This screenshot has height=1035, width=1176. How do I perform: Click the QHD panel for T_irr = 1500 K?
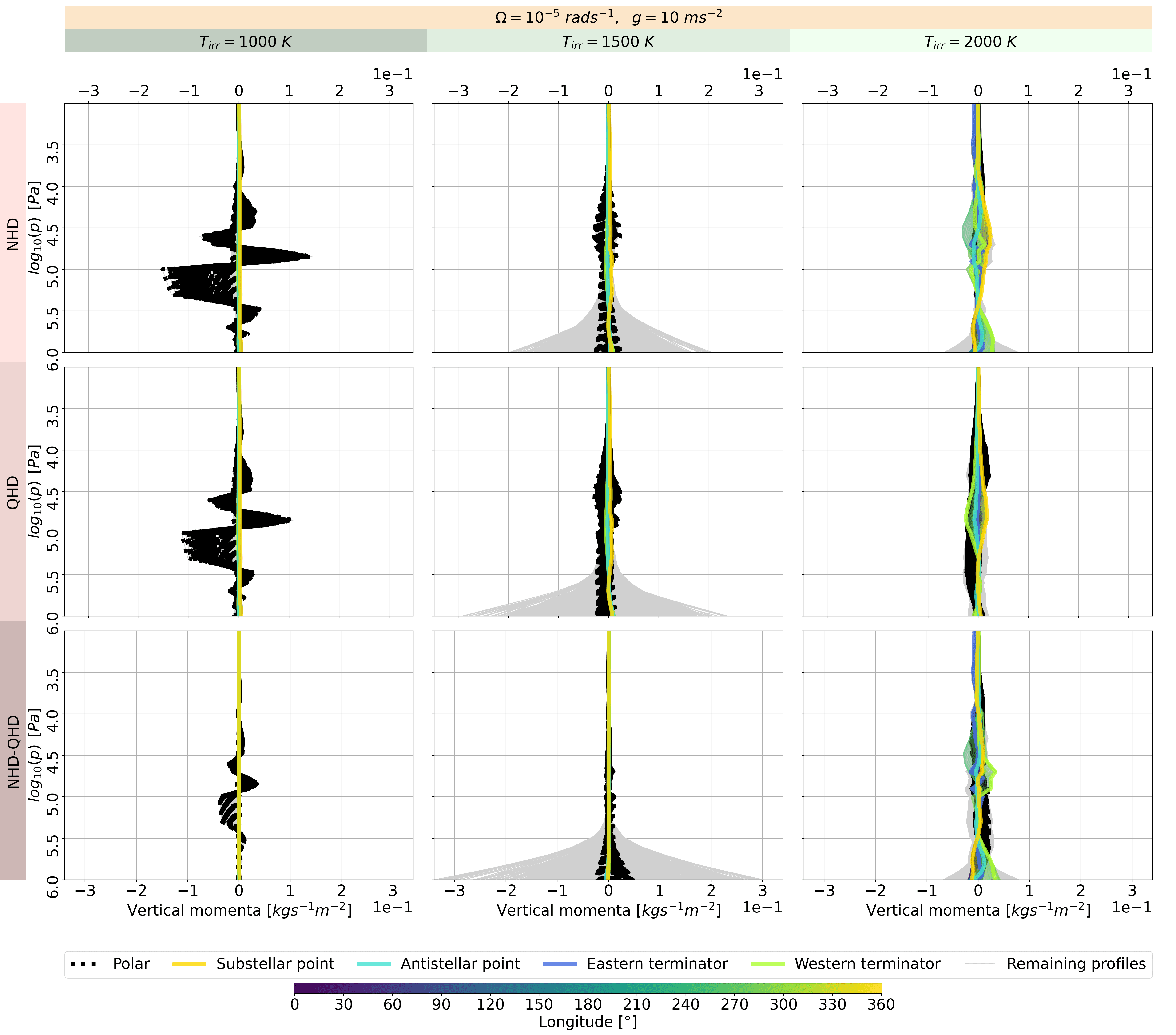pos(608,491)
